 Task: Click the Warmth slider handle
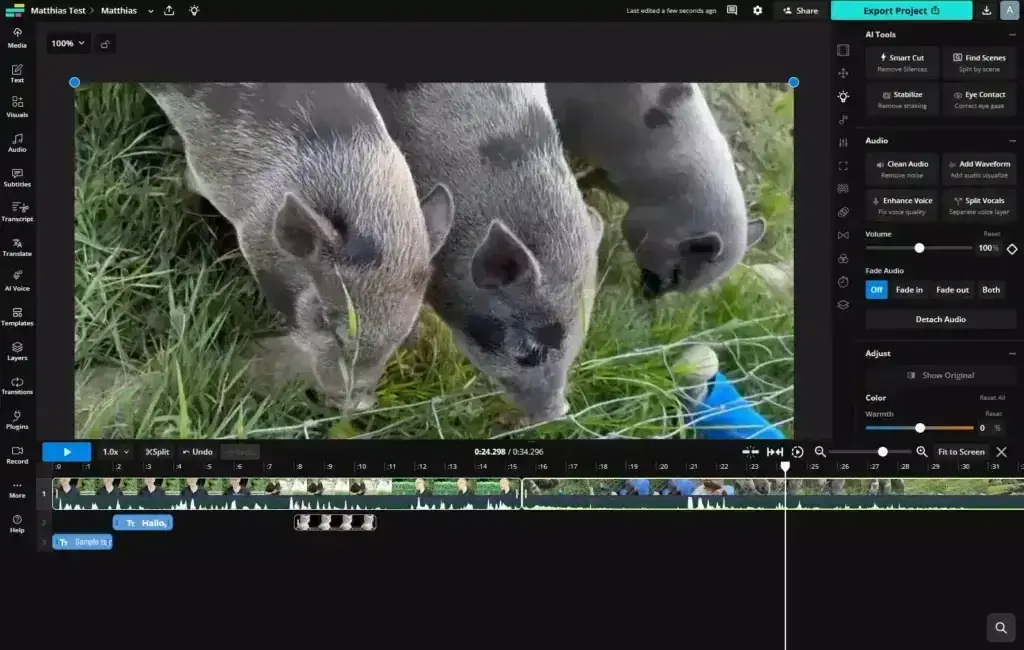tap(920, 428)
